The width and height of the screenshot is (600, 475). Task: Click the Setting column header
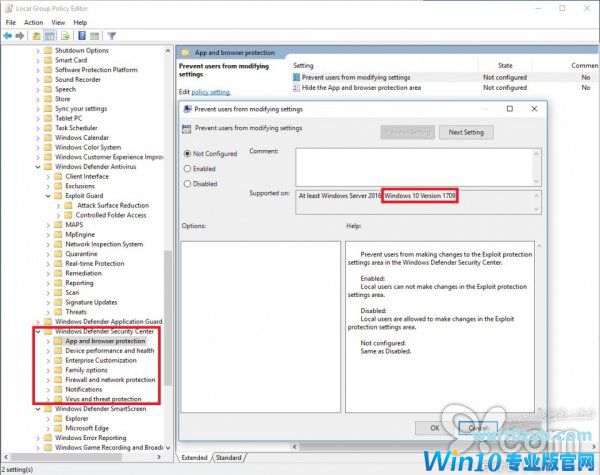point(303,65)
